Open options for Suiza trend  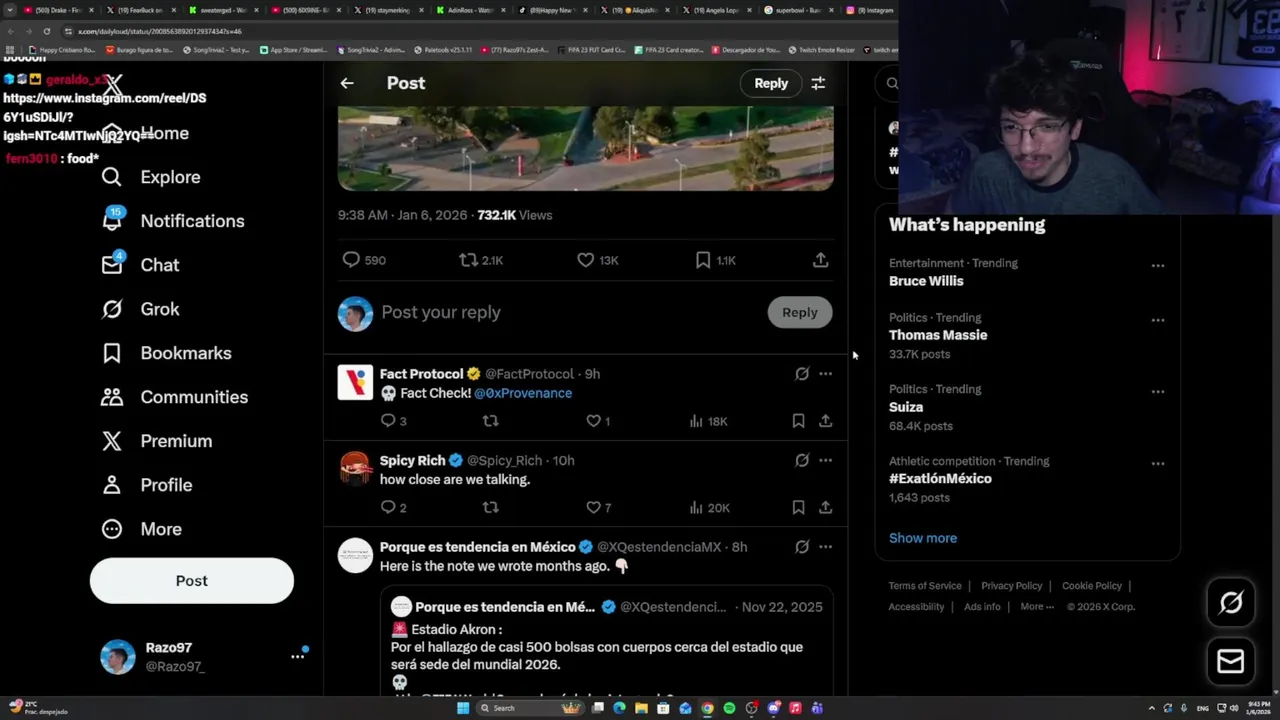[x=1157, y=392]
